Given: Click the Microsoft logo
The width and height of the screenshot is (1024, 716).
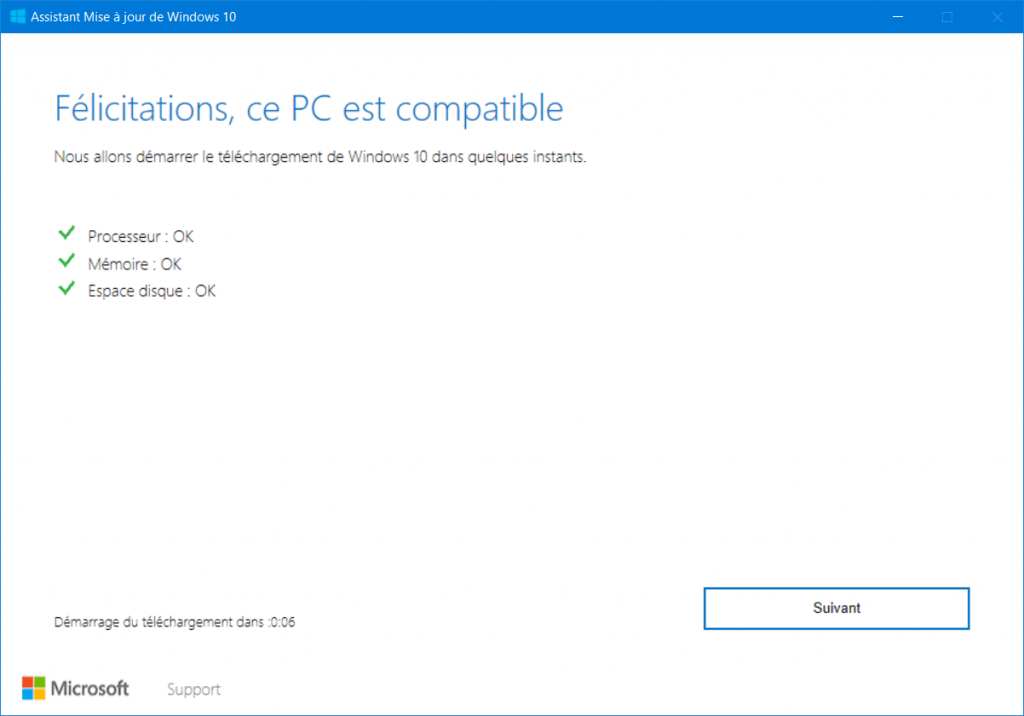Looking at the screenshot, I should tap(75, 689).
